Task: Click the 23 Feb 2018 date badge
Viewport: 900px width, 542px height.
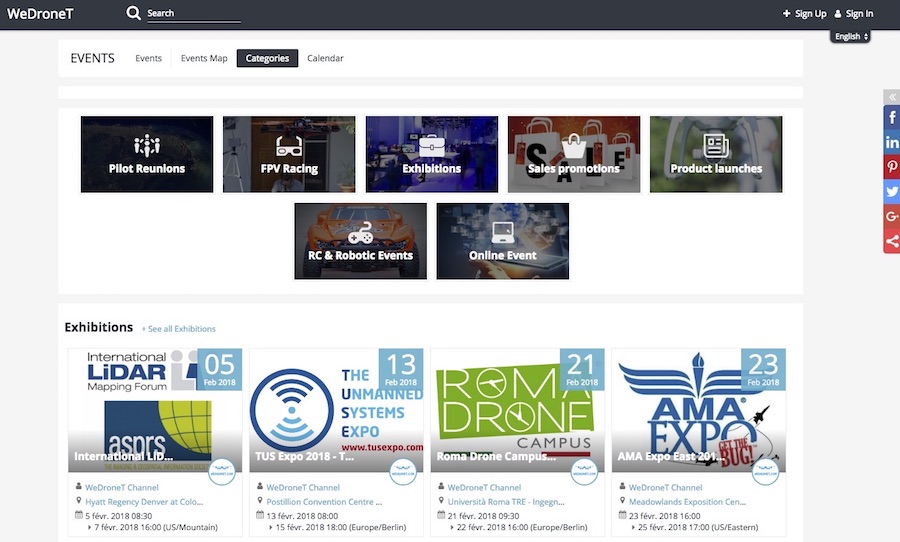Action: click(763, 369)
